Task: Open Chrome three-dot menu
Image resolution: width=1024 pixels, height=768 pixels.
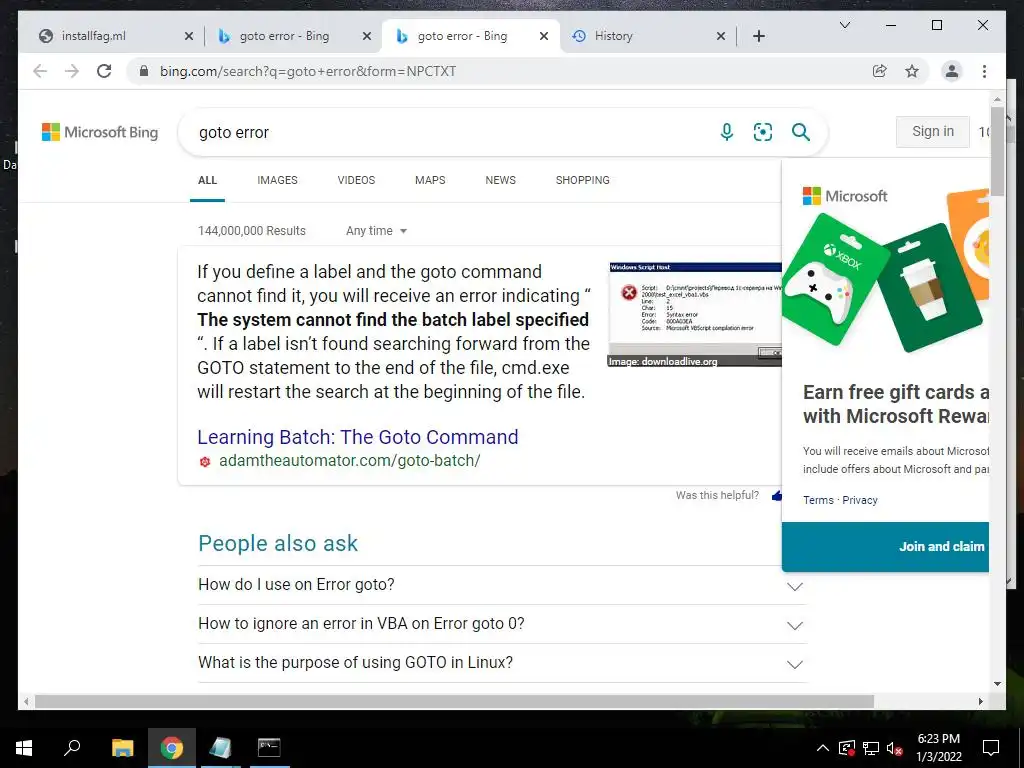Action: coord(984,71)
